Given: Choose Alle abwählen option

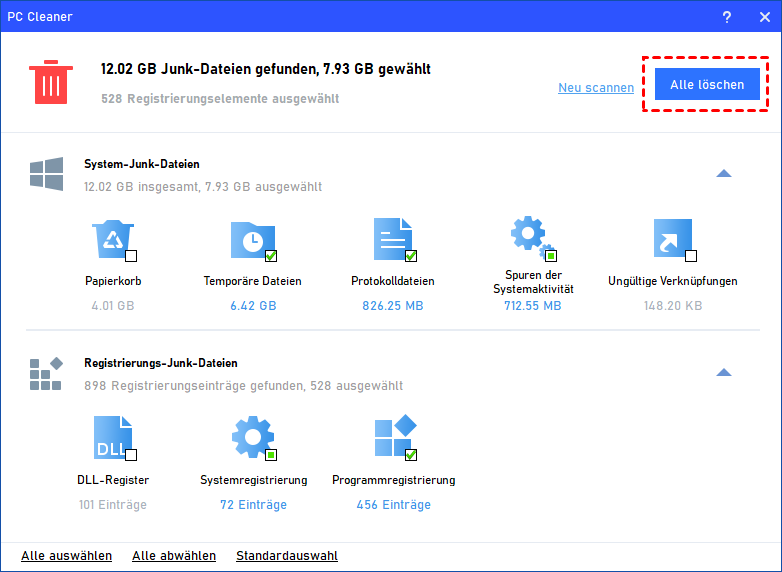Looking at the screenshot, I should [174, 556].
